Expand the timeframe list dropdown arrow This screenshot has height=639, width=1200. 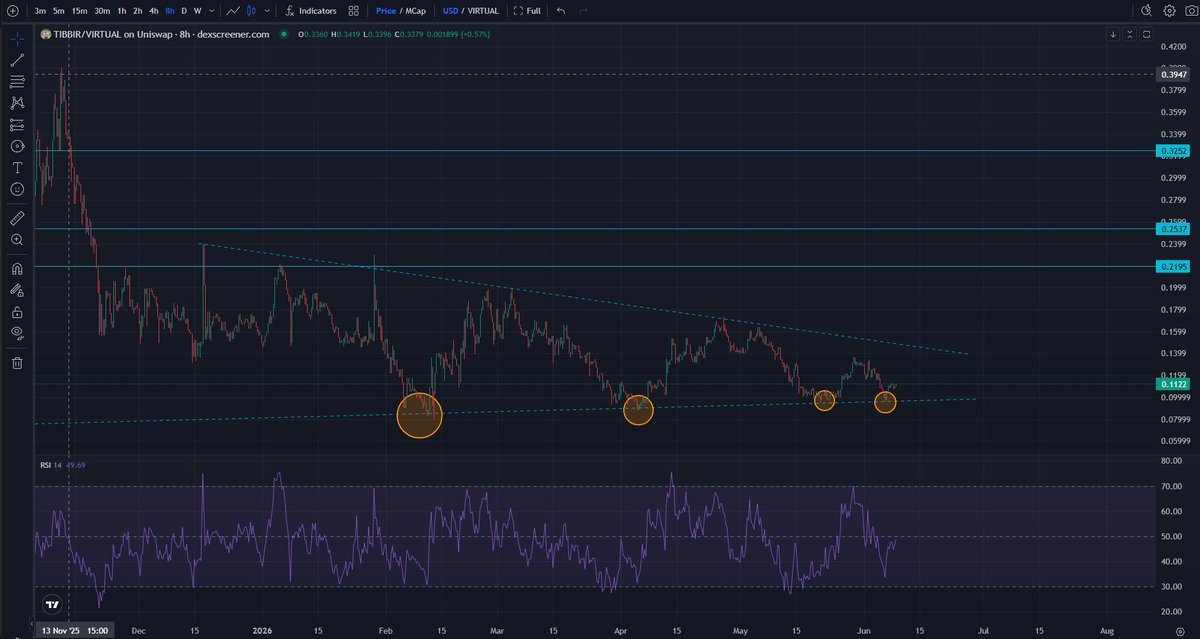211,11
